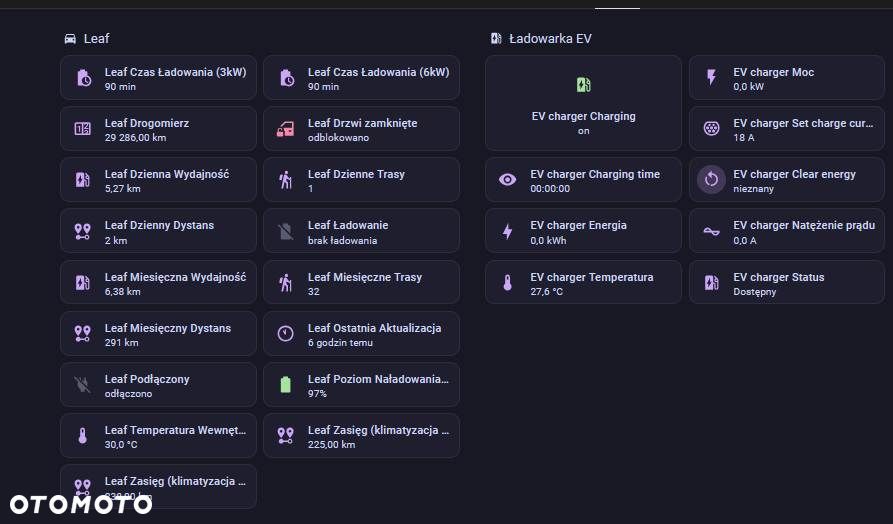Select the Leaf Dzienne Trasy label
Viewport: 893px width, 524px height.
pos(357,174)
